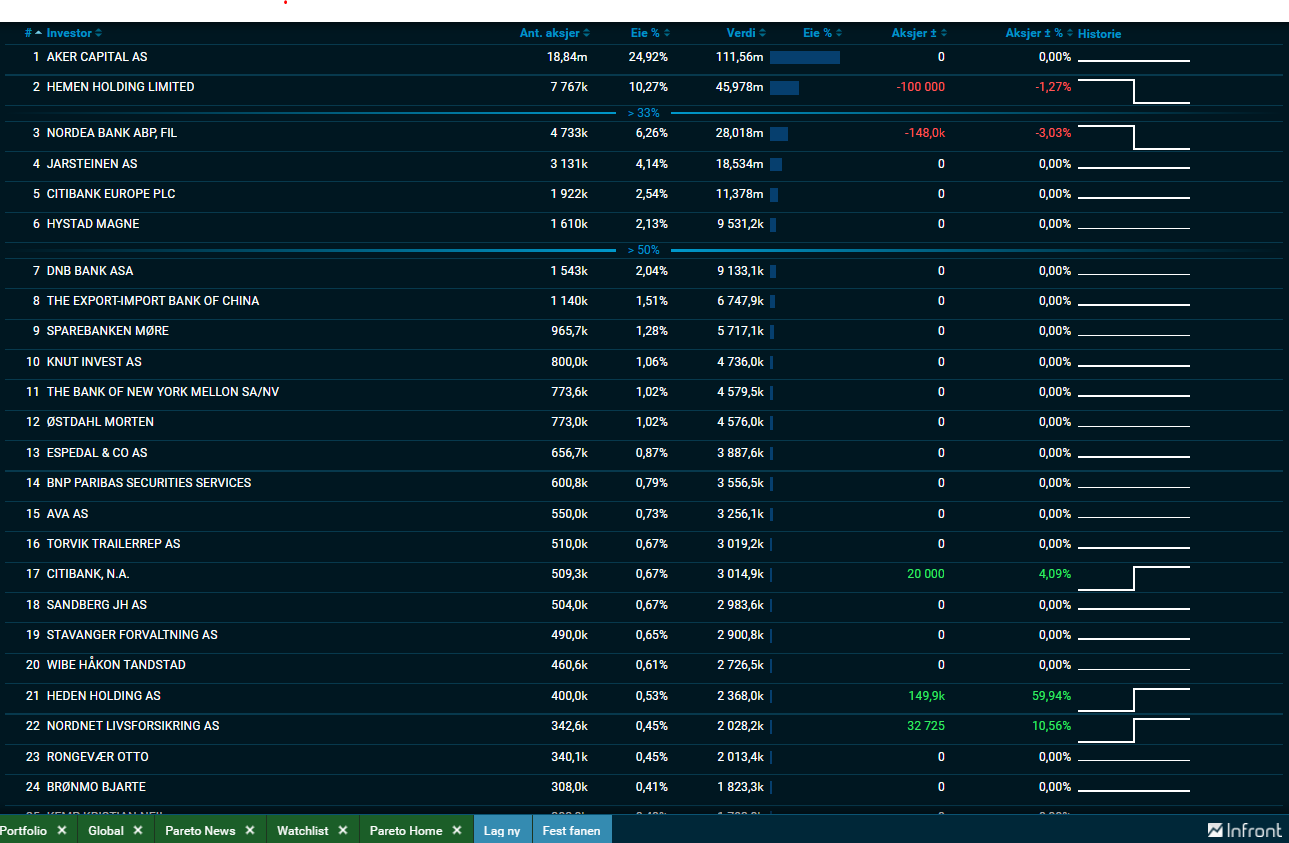
Task: Sort by the Investor column header
Action: click(x=74, y=33)
